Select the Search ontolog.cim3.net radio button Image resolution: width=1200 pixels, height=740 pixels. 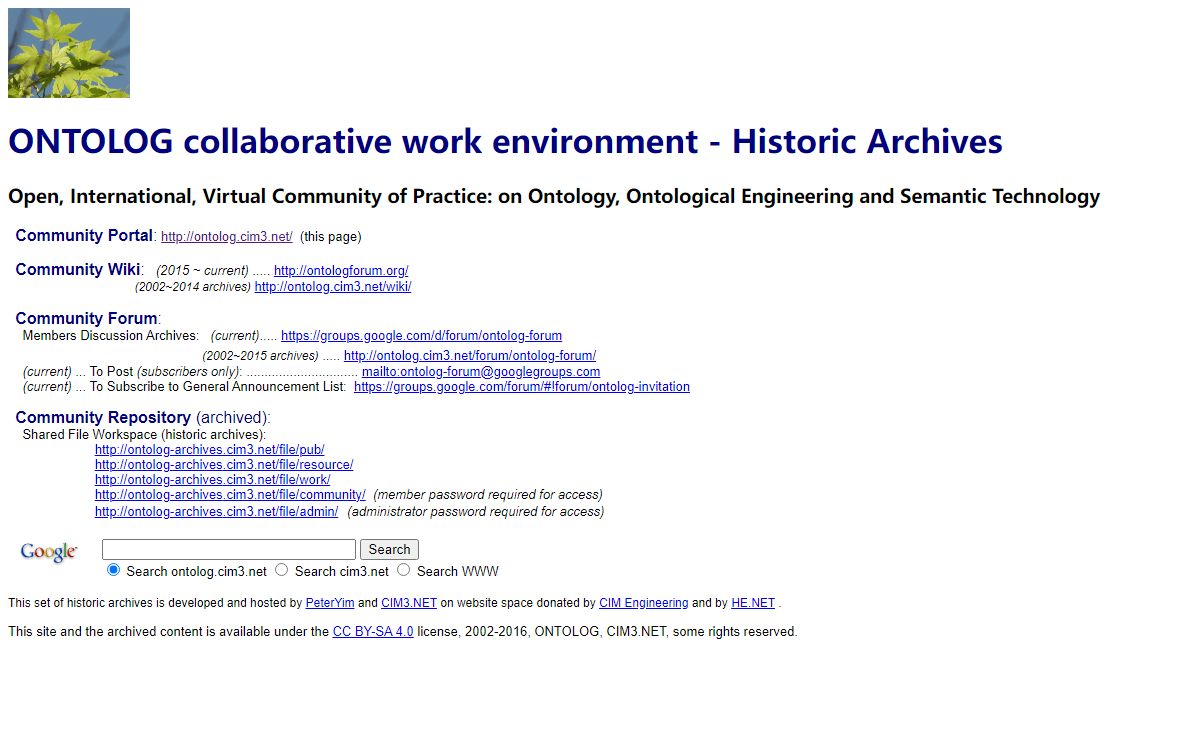coord(113,570)
